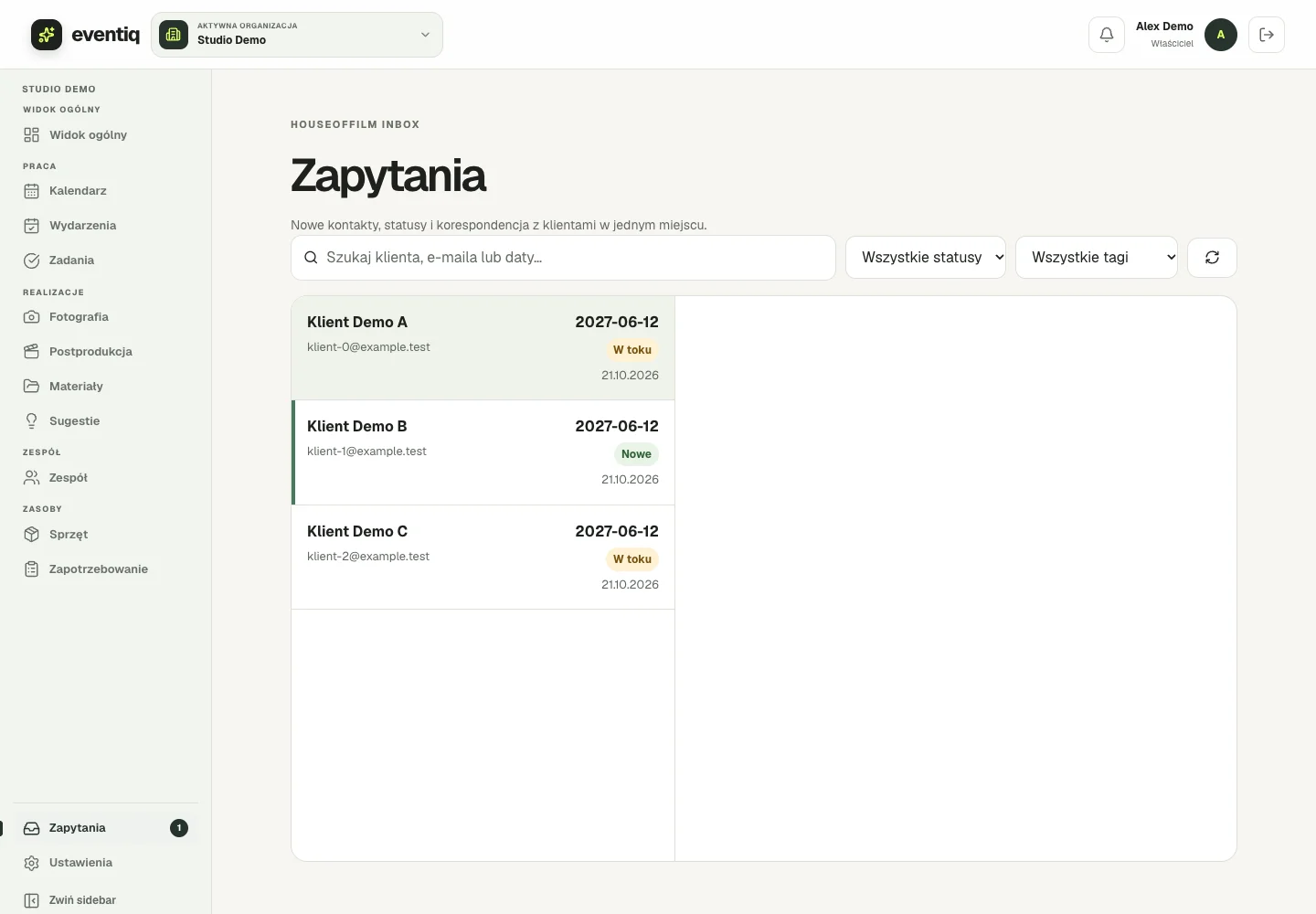
Task: Open the Kalendarz calendar icon
Action: point(32,191)
